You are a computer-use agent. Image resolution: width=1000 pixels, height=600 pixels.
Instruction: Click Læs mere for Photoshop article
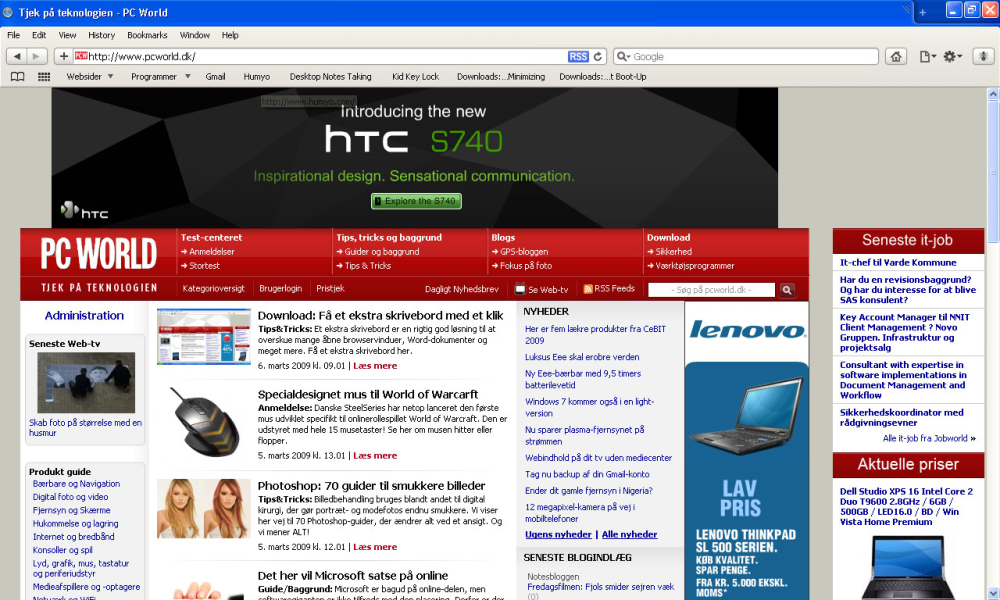375,547
